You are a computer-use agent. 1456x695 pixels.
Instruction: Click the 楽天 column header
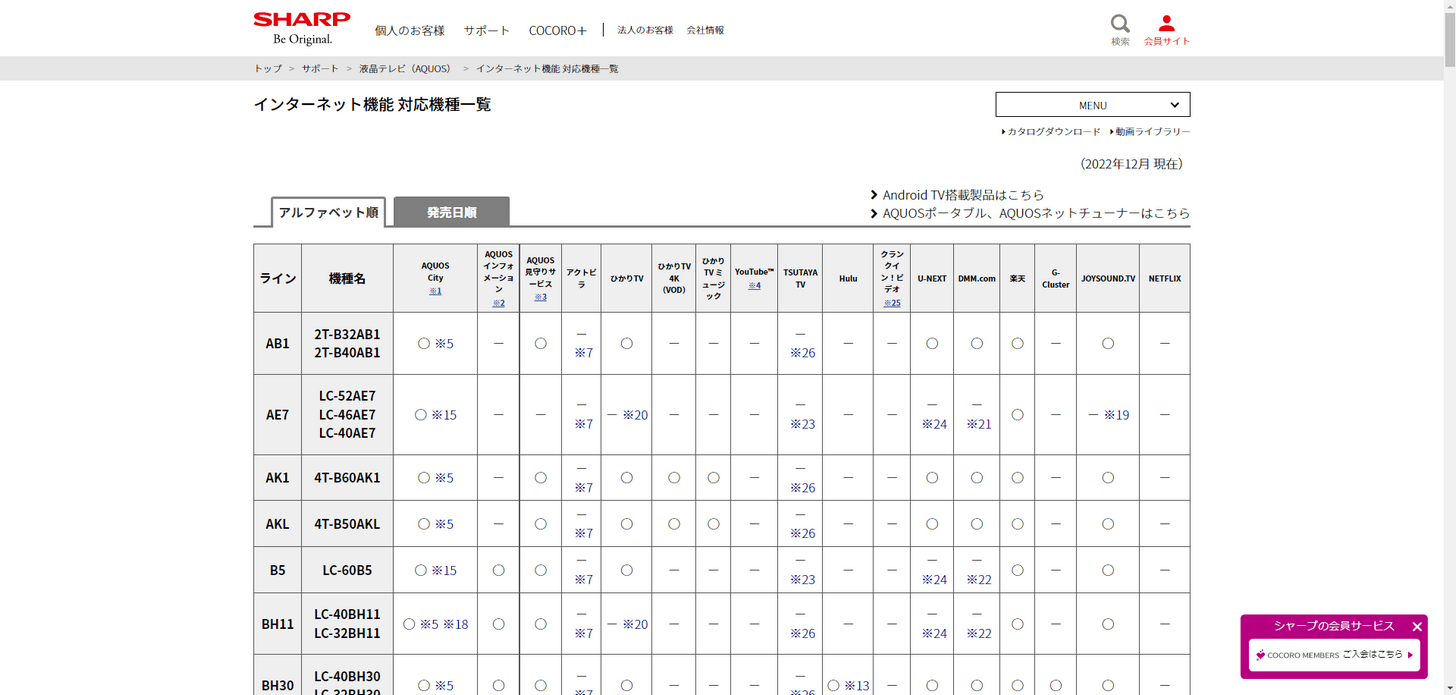[1017, 278]
